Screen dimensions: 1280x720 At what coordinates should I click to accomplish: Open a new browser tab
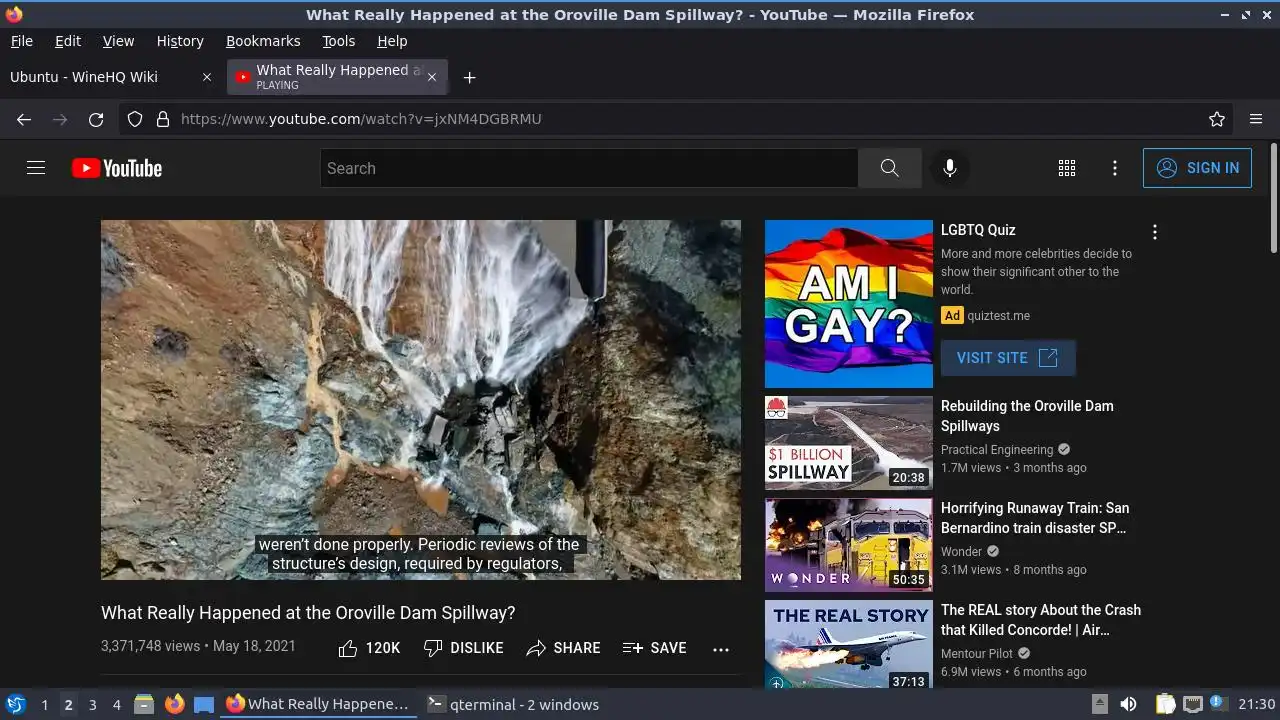[469, 77]
